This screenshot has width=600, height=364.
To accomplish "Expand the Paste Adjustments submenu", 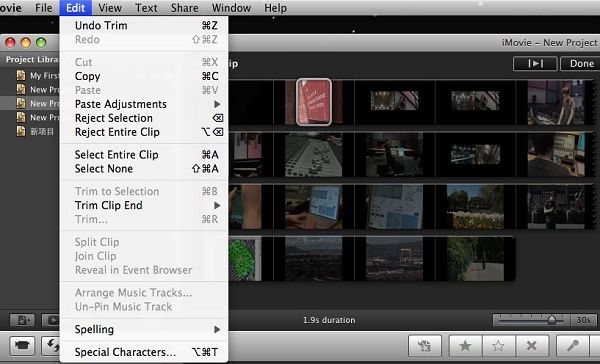I will coord(144,104).
